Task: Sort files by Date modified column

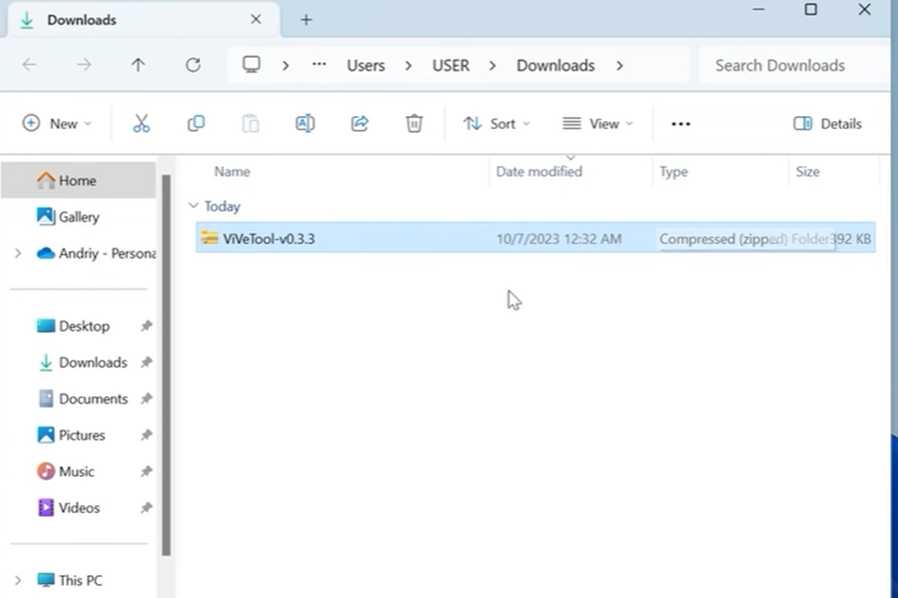Action: click(x=538, y=171)
